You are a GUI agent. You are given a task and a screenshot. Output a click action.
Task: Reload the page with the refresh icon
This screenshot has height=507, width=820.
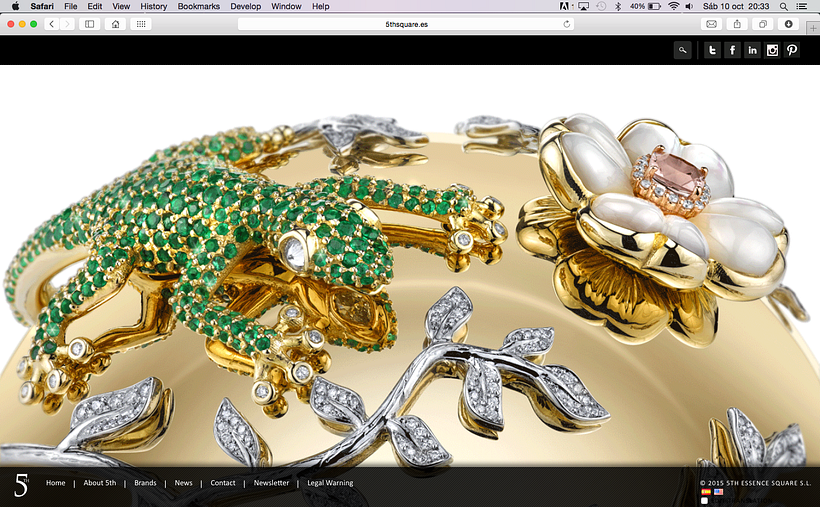(566, 24)
